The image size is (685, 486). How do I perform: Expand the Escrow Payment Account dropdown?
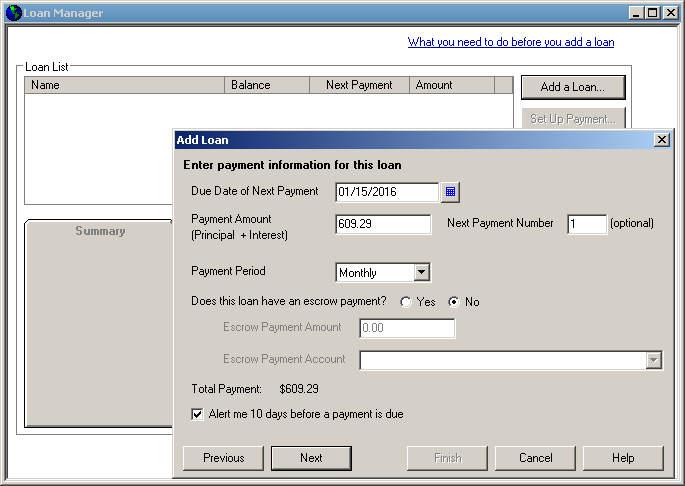tap(654, 361)
